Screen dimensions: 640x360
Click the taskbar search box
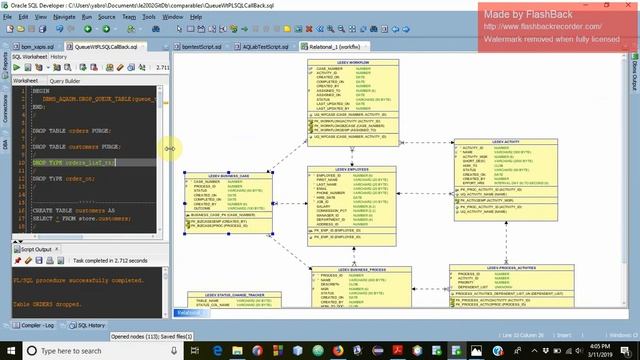point(102,351)
